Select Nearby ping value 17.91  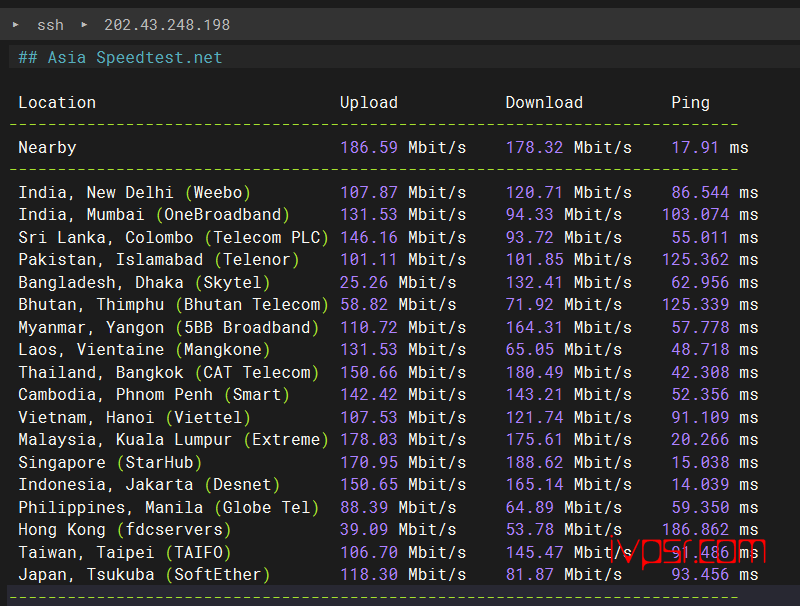(695, 147)
